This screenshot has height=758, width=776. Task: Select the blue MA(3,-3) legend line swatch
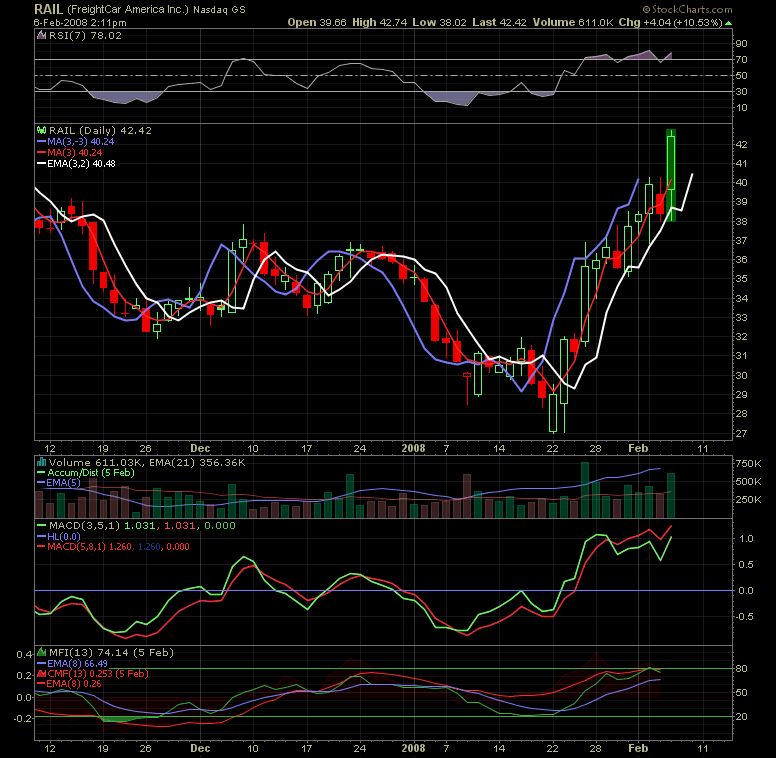42,142
